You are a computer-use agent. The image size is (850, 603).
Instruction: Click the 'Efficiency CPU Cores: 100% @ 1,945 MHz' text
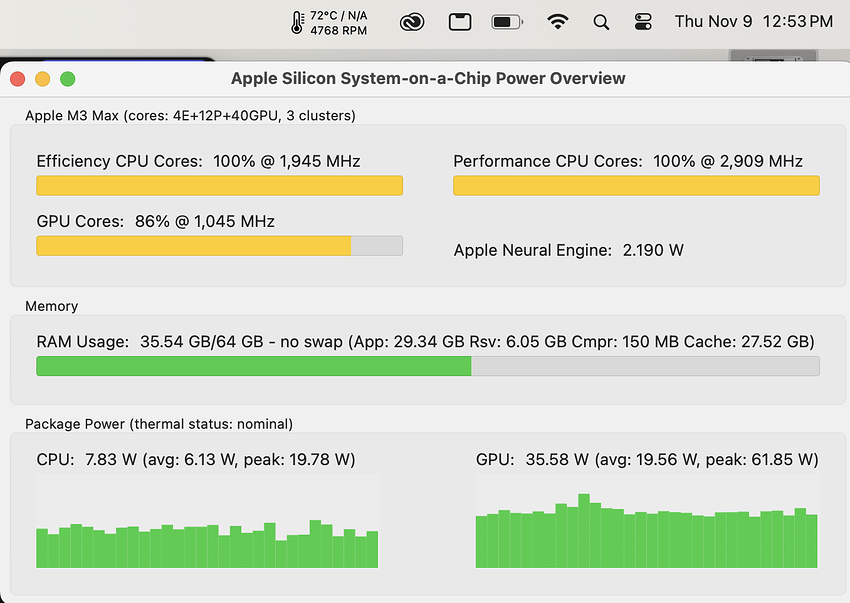pos(198,162)
